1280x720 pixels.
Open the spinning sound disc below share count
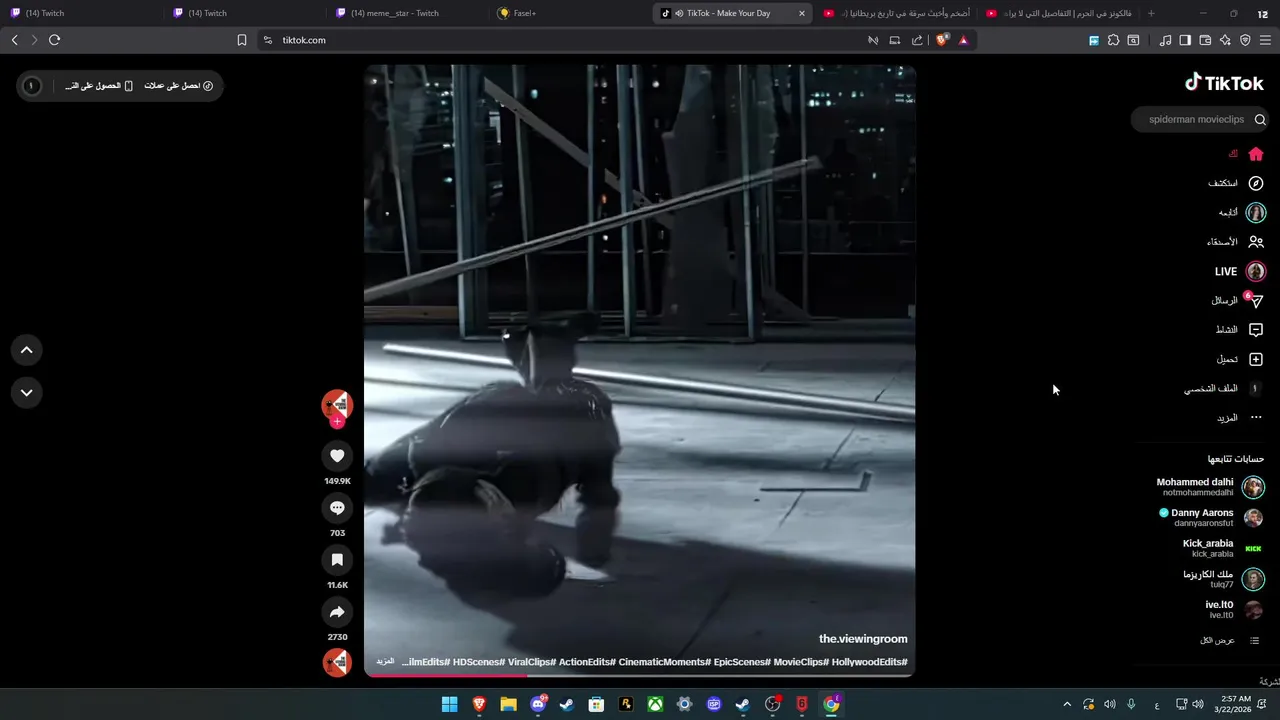pos(337,662)
